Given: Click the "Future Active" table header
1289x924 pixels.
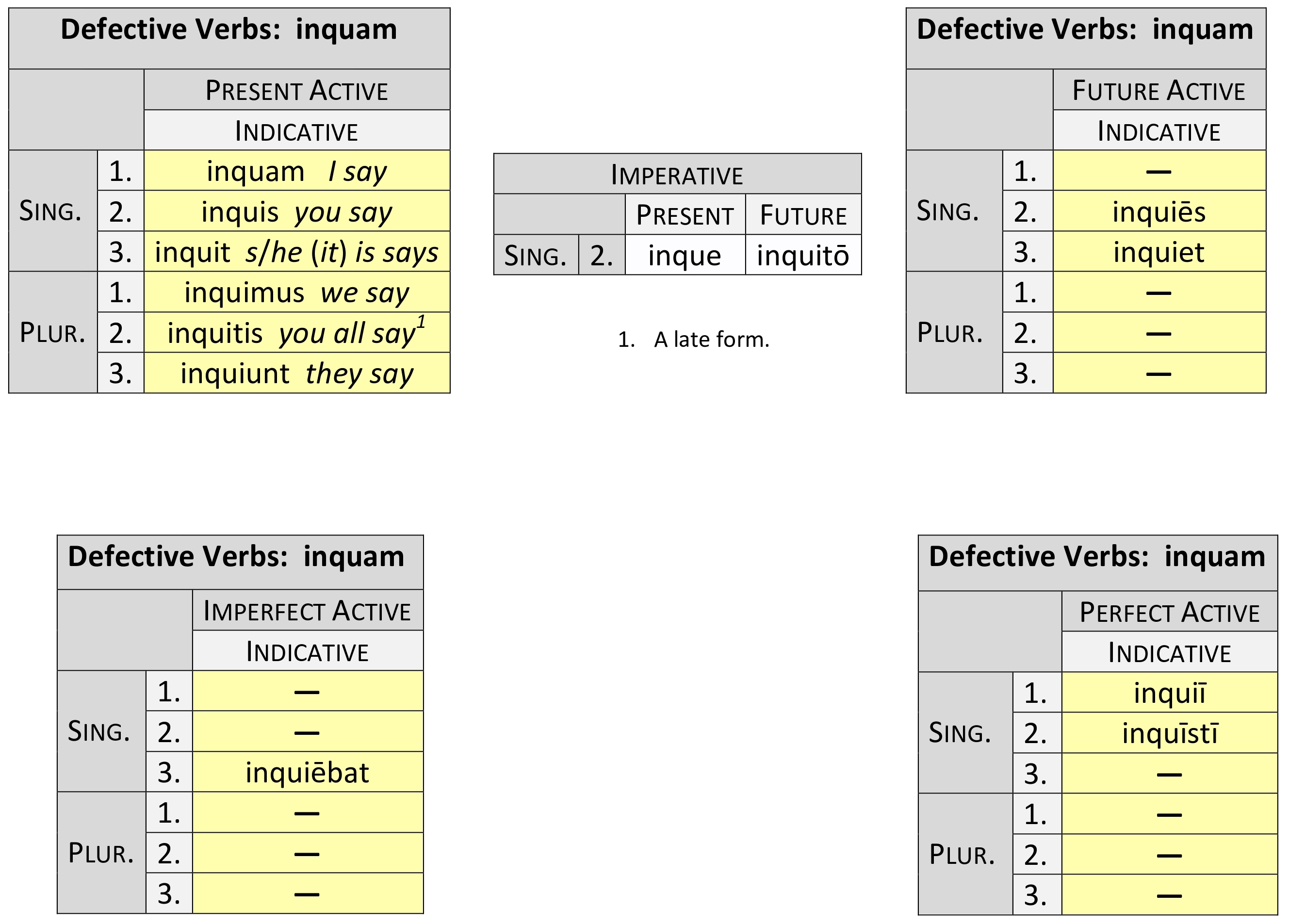Looking at the screenshot, I should (x=1158, y=90).
